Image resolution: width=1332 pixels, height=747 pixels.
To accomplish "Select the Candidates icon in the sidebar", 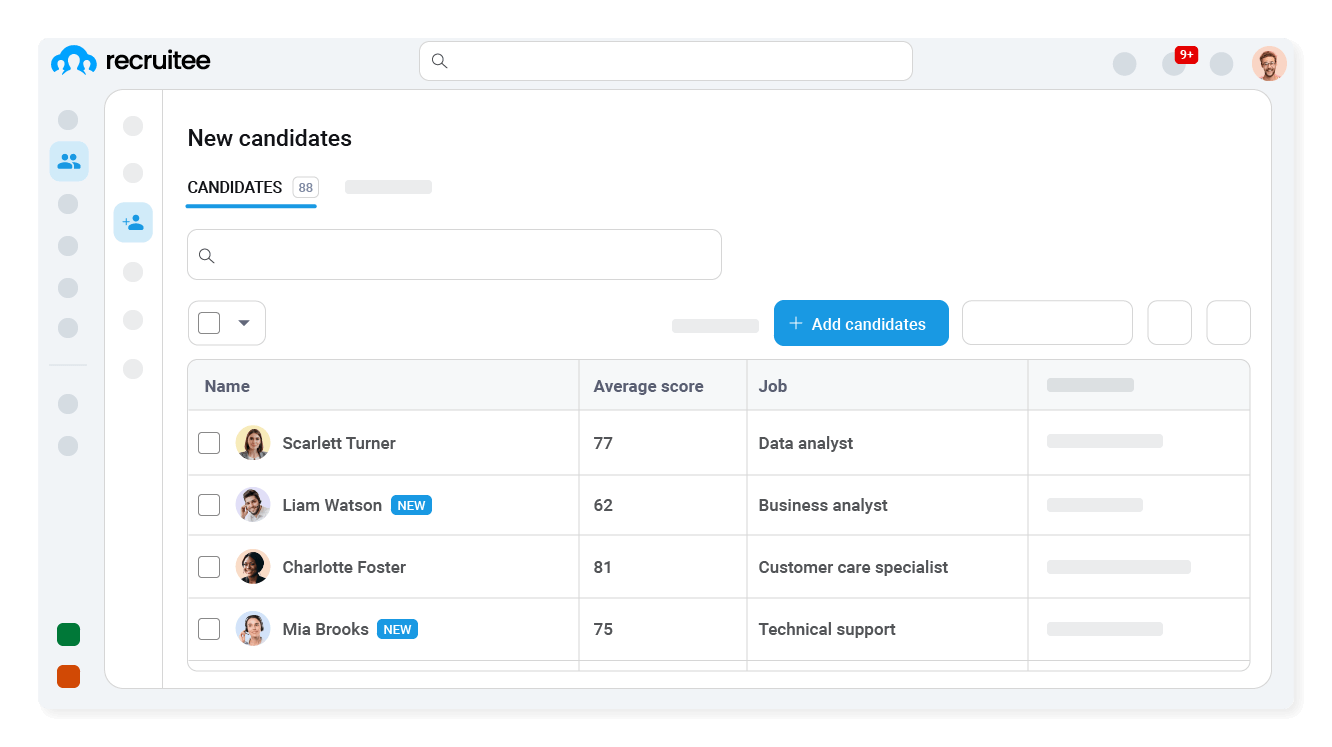I will [68, 160].
